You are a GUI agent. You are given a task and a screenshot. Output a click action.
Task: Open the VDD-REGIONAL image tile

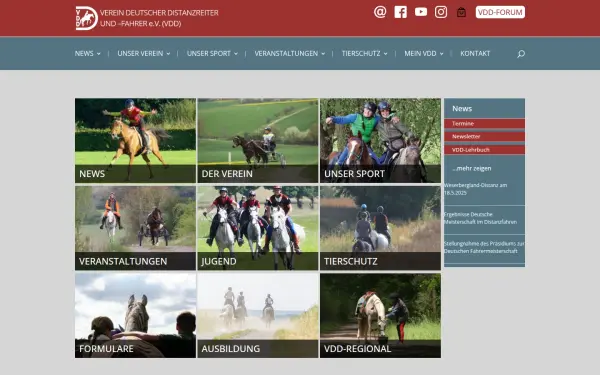click(x=380, y=316)
